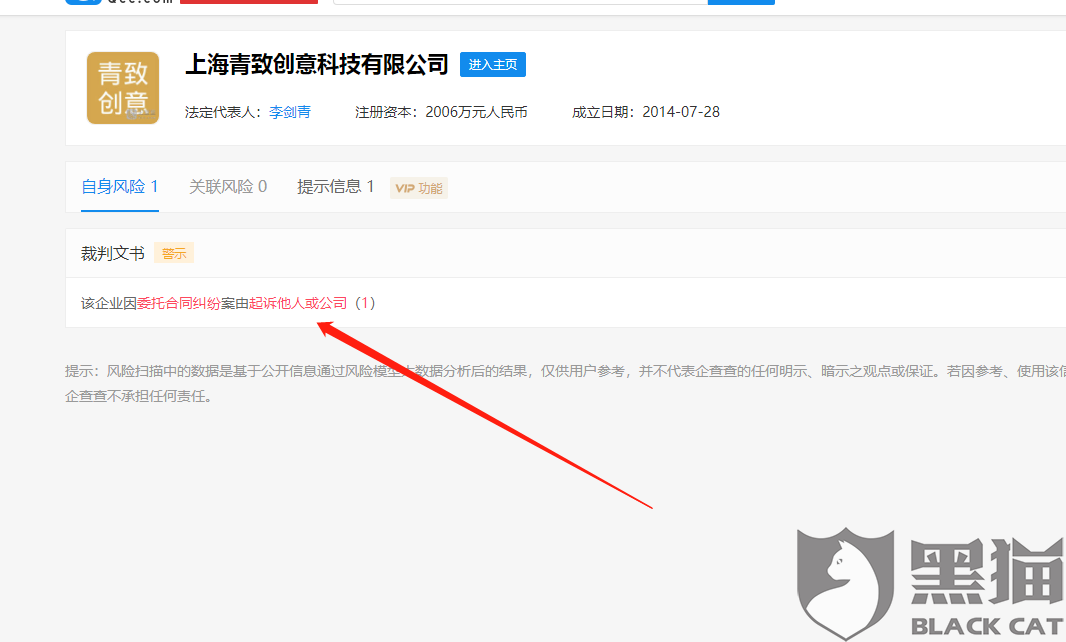Open legal representative 李剑青 link
This screenshot has width=1066, height=642.
pyautogui.click(x=290, y=112)
